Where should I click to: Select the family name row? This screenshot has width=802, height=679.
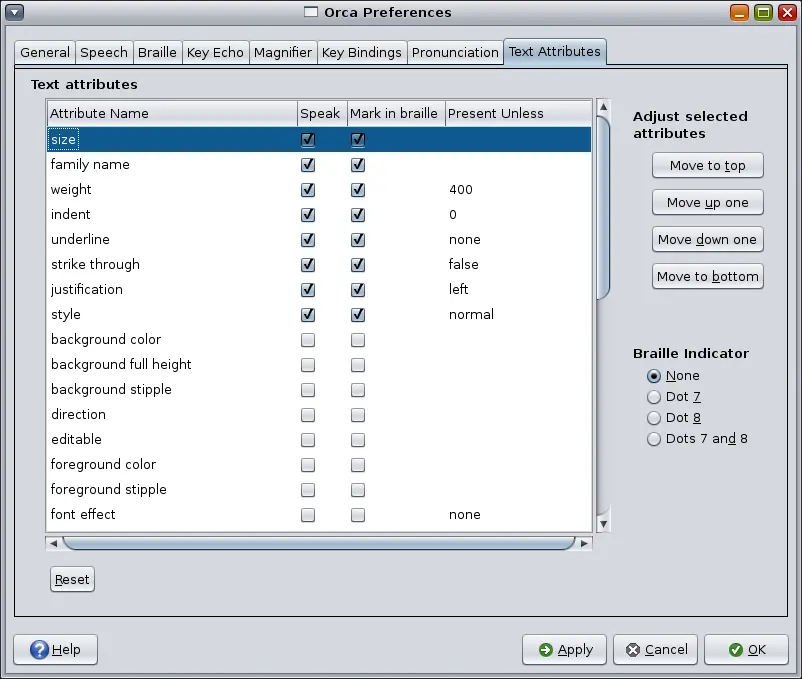point(319,165)
